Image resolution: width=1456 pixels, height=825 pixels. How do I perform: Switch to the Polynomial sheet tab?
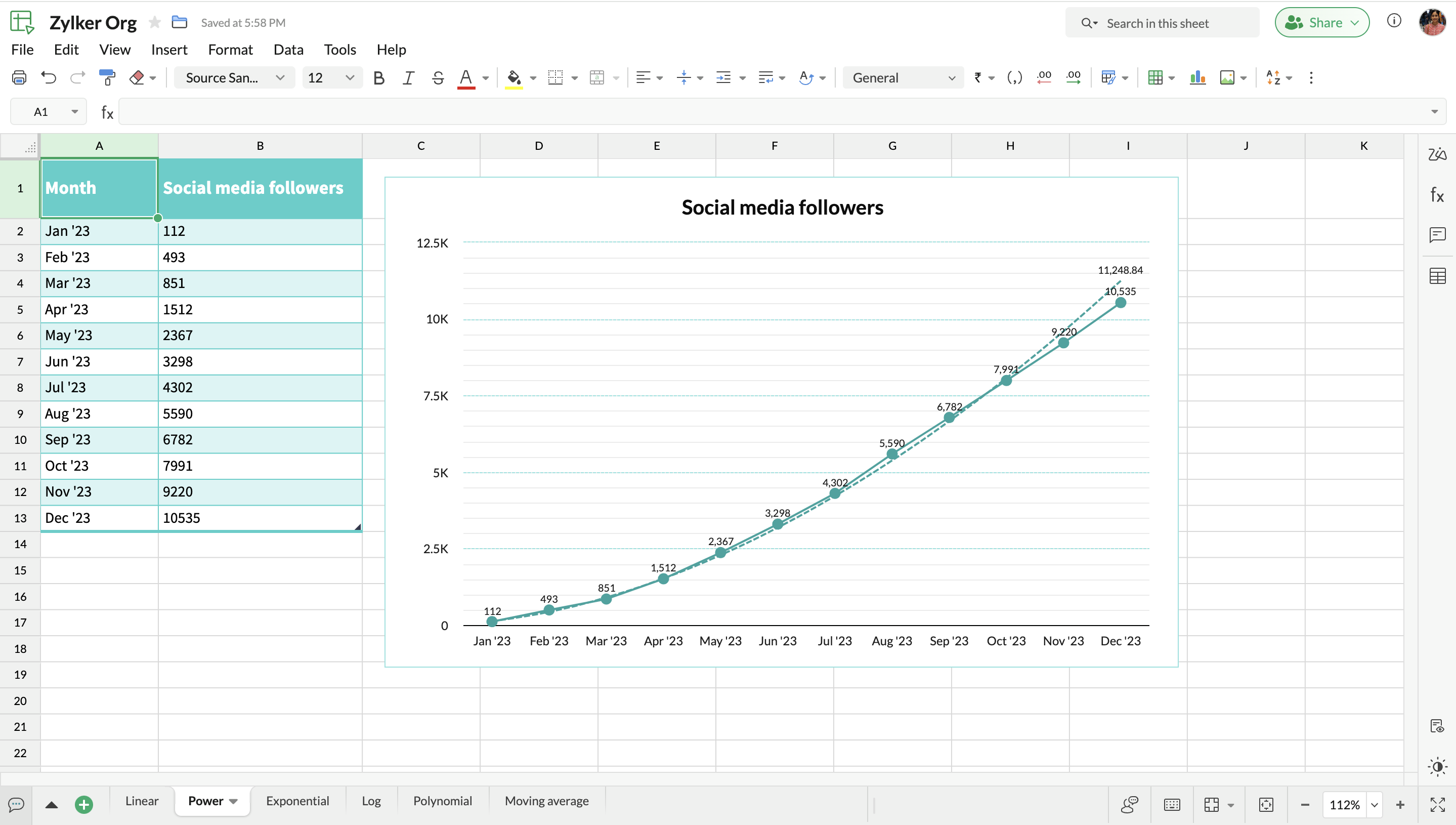(443, 801)
